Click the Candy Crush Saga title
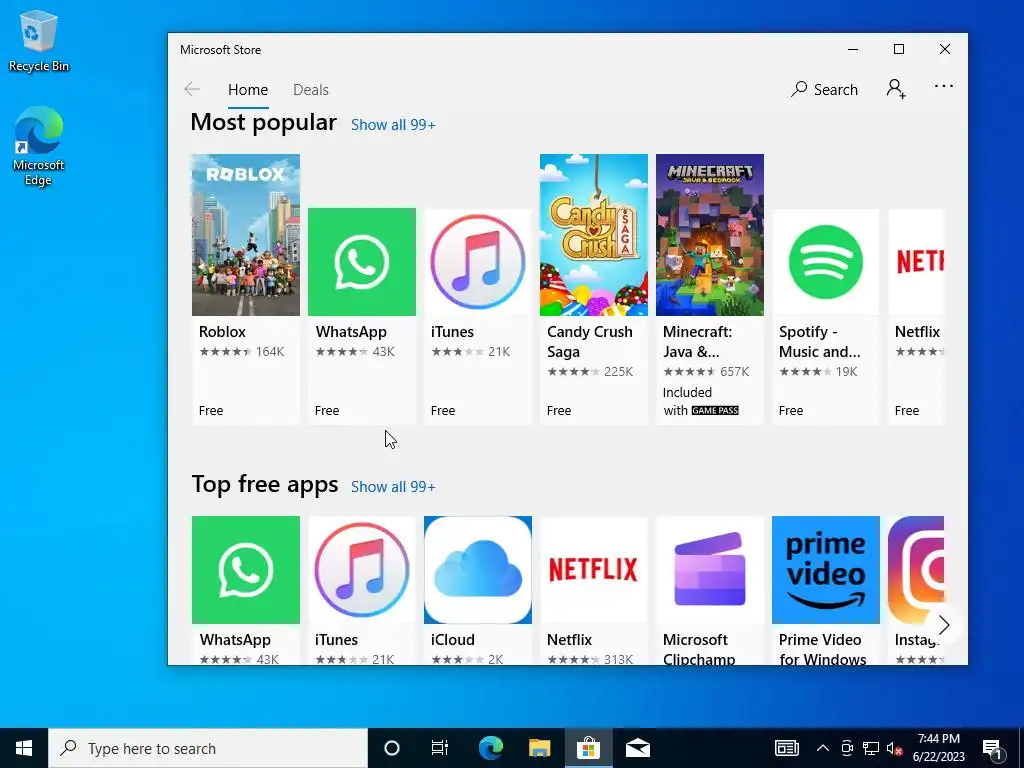Viewport: 1024px width, 768px height. (x=590, y=342)
